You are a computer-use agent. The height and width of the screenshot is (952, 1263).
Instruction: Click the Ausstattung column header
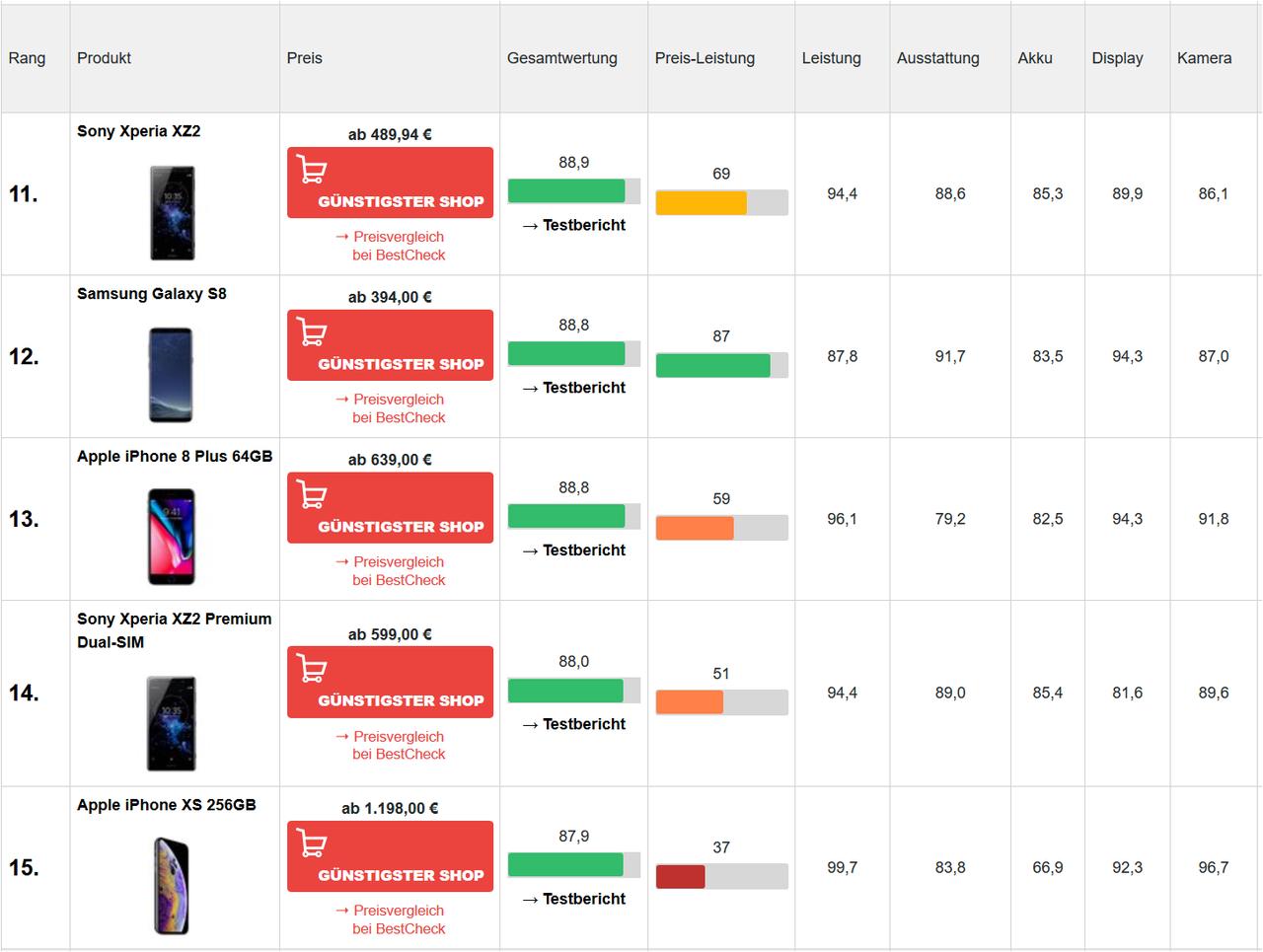pos(938,58)
